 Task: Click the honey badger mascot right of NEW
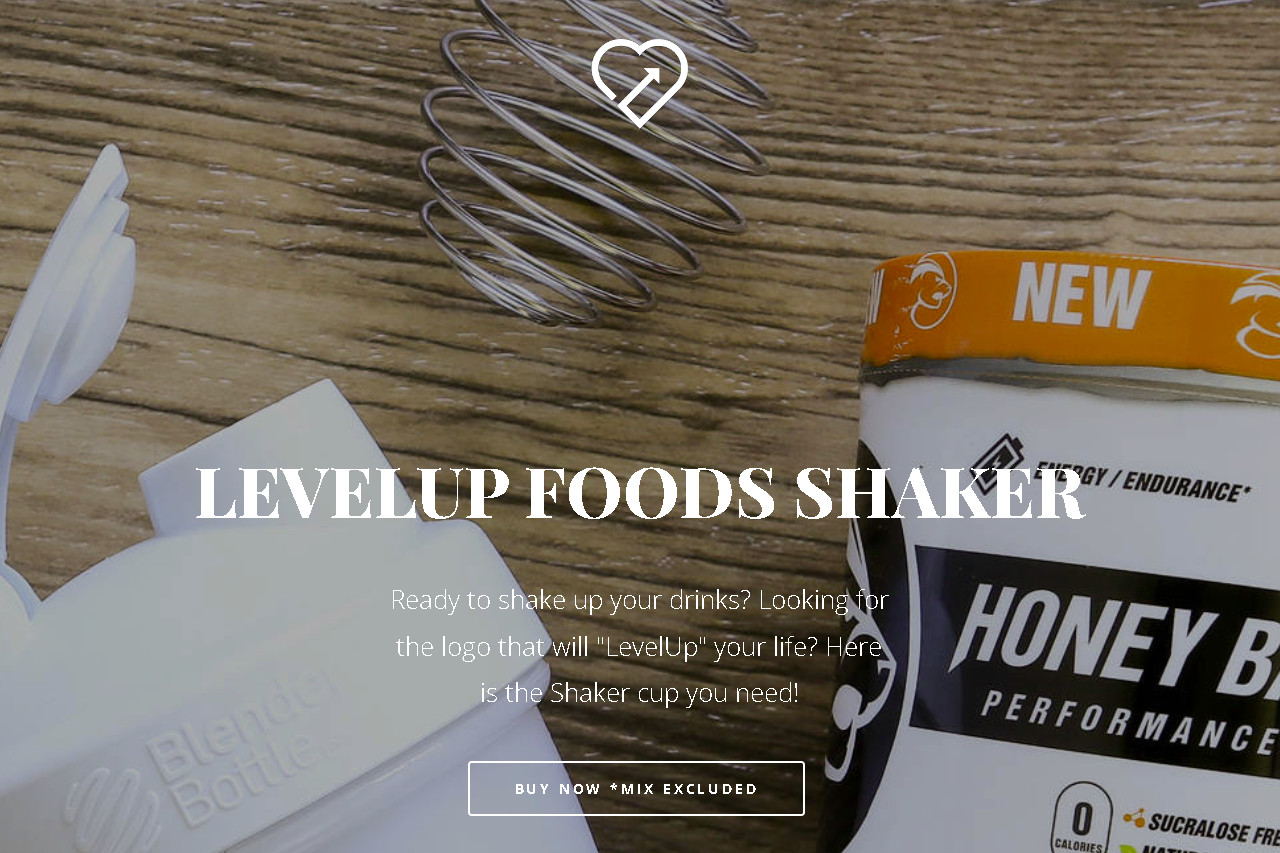[1256, 313]
